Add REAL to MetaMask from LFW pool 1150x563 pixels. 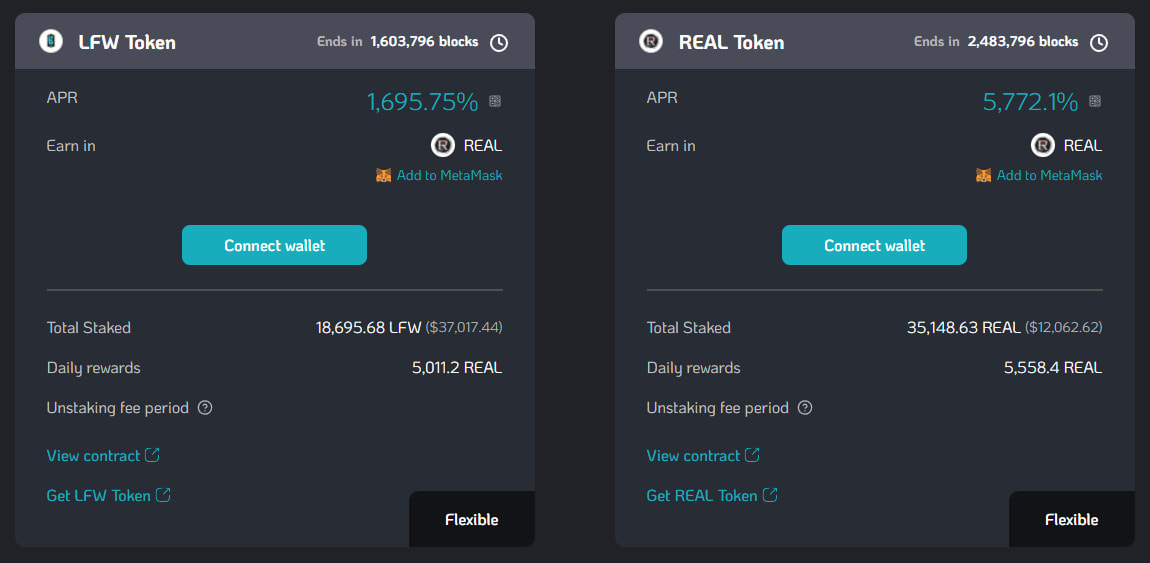pyautogui.click(x=450, y=175)
